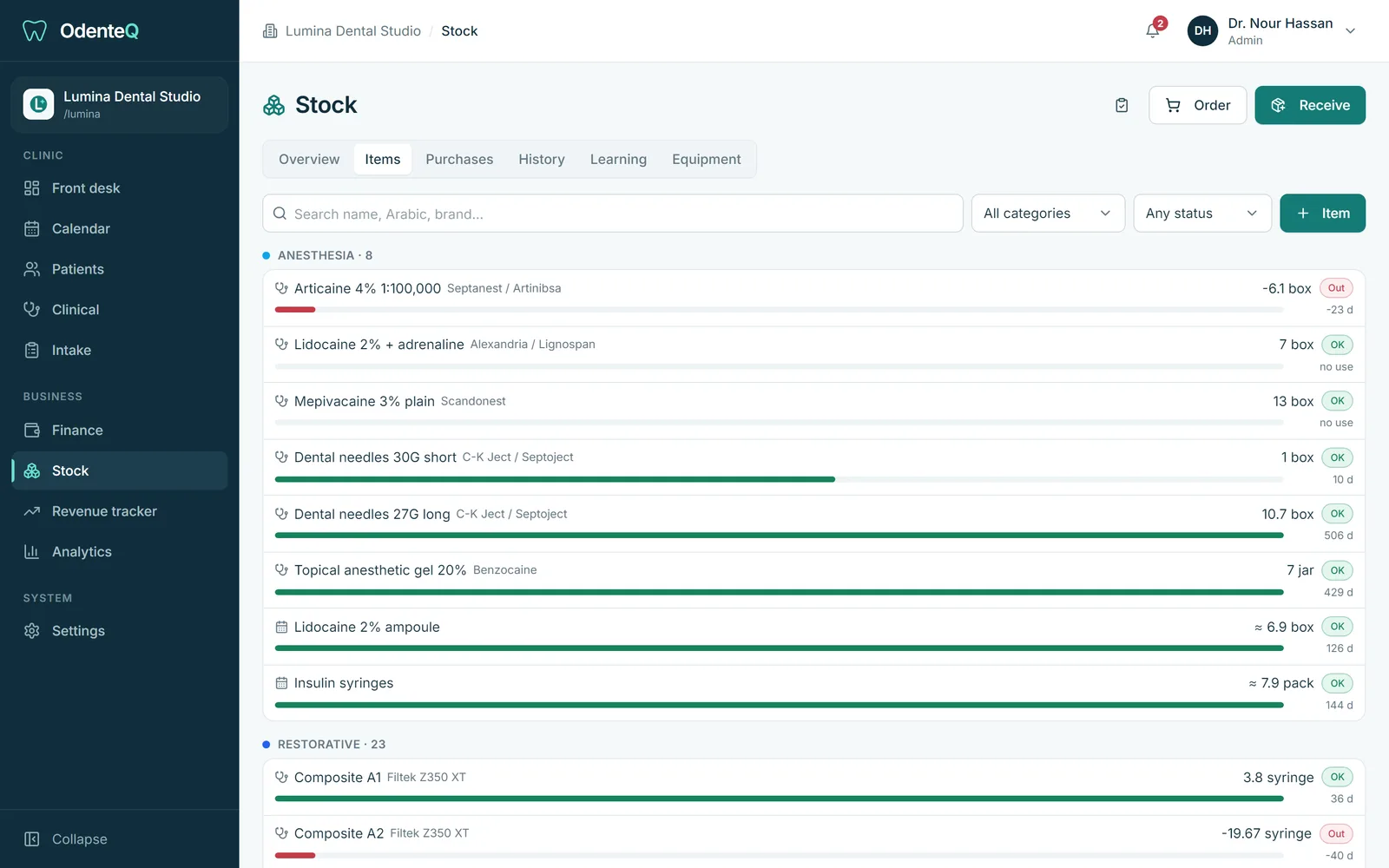Open the notifications bell with badge
The image size is (1389, 868).
pos(1154,30)
